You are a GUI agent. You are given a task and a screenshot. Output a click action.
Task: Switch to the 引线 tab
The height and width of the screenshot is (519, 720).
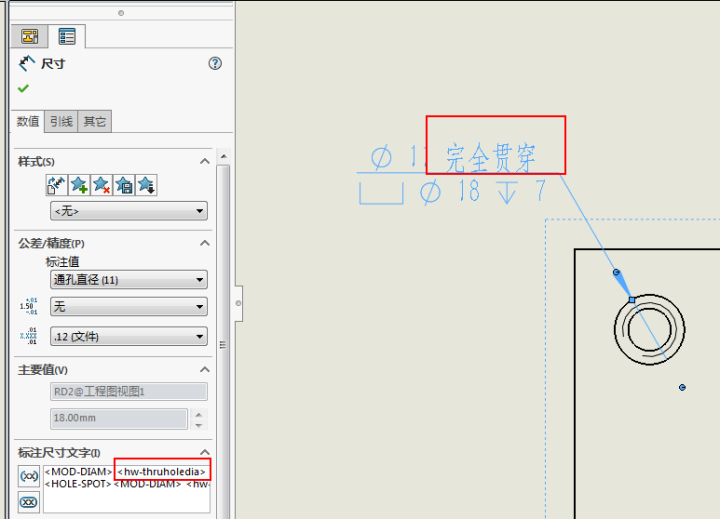[61, 122]
